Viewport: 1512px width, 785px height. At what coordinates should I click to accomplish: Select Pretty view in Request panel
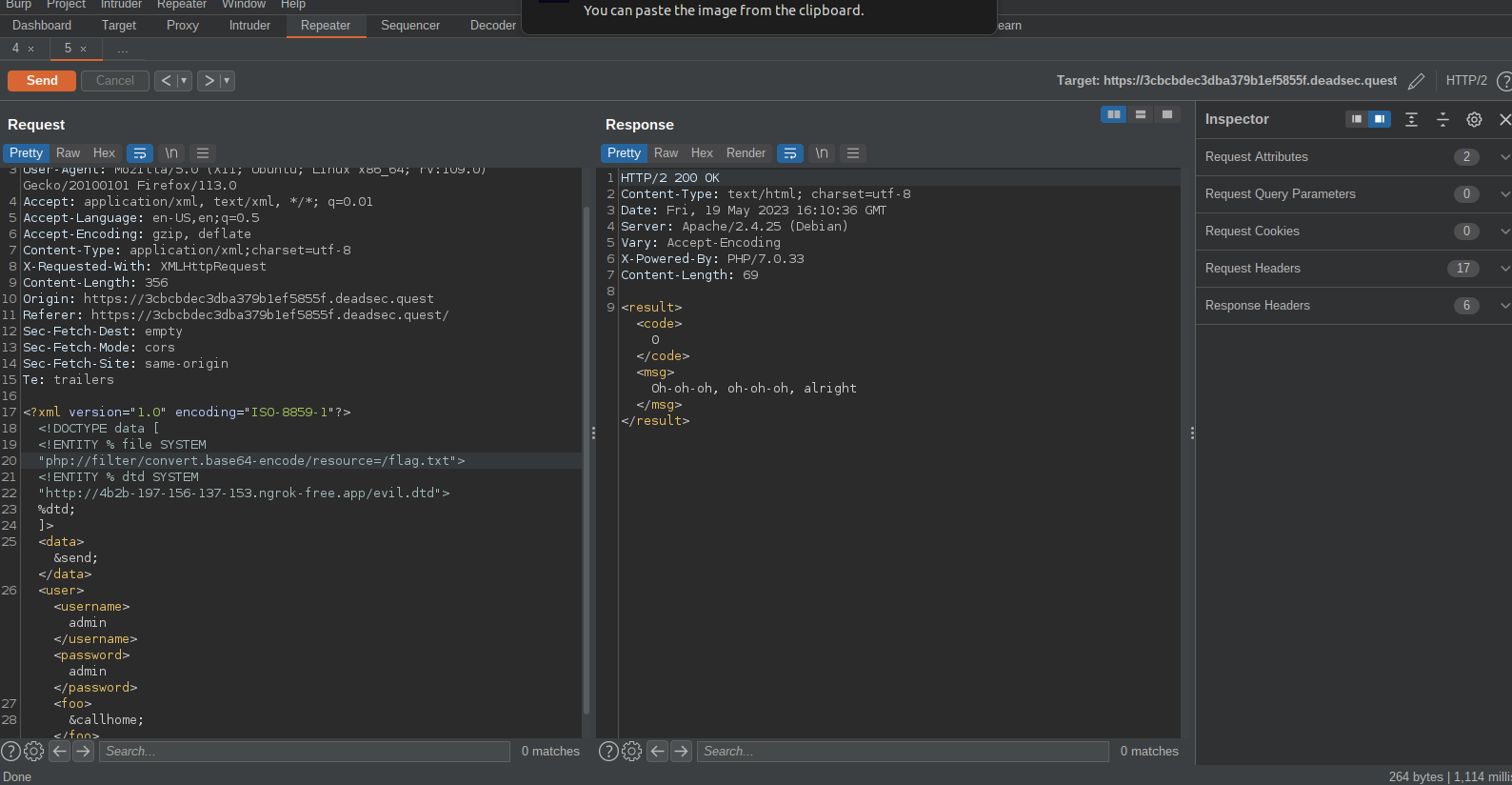tap(27, 153)
